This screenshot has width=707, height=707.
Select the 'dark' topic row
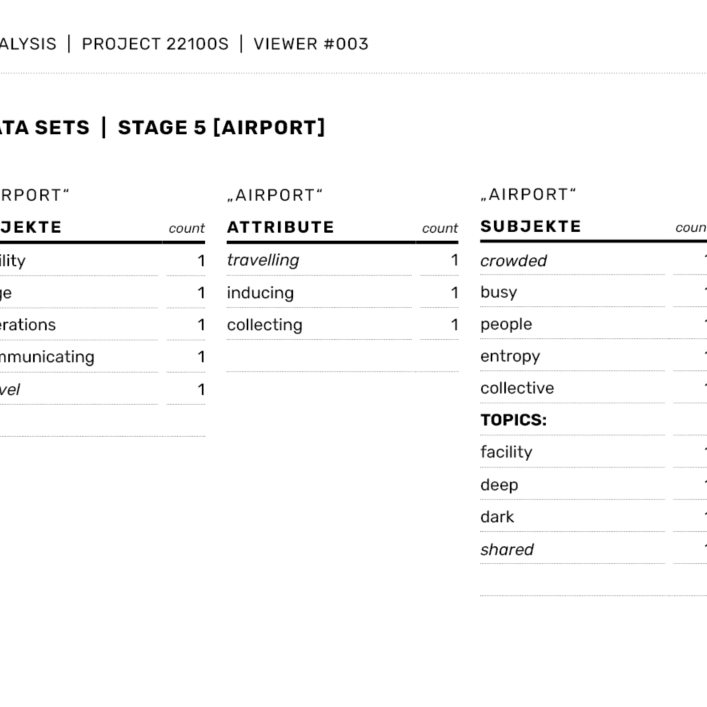tap(497, 517)
